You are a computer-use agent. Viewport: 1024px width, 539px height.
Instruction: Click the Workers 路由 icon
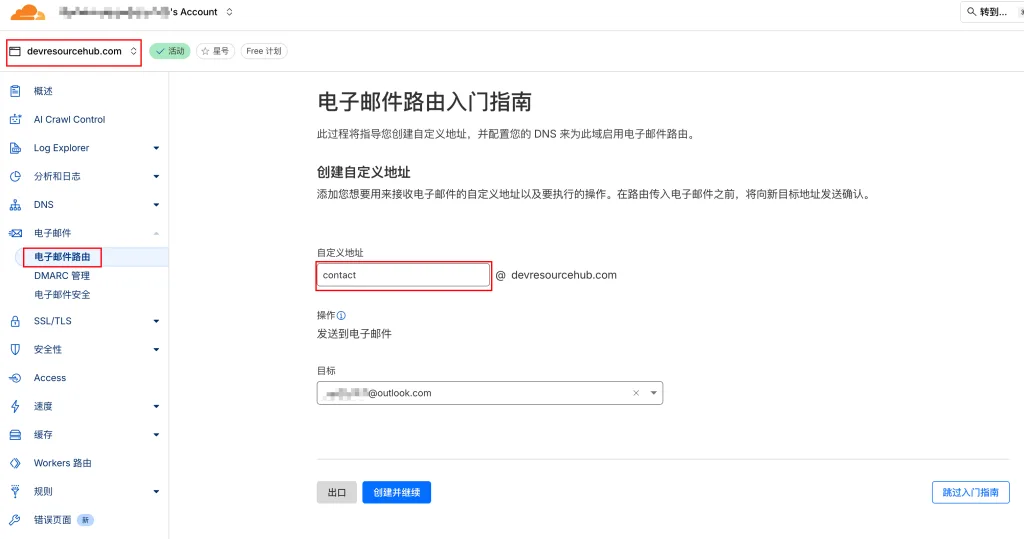pos(15,463)
